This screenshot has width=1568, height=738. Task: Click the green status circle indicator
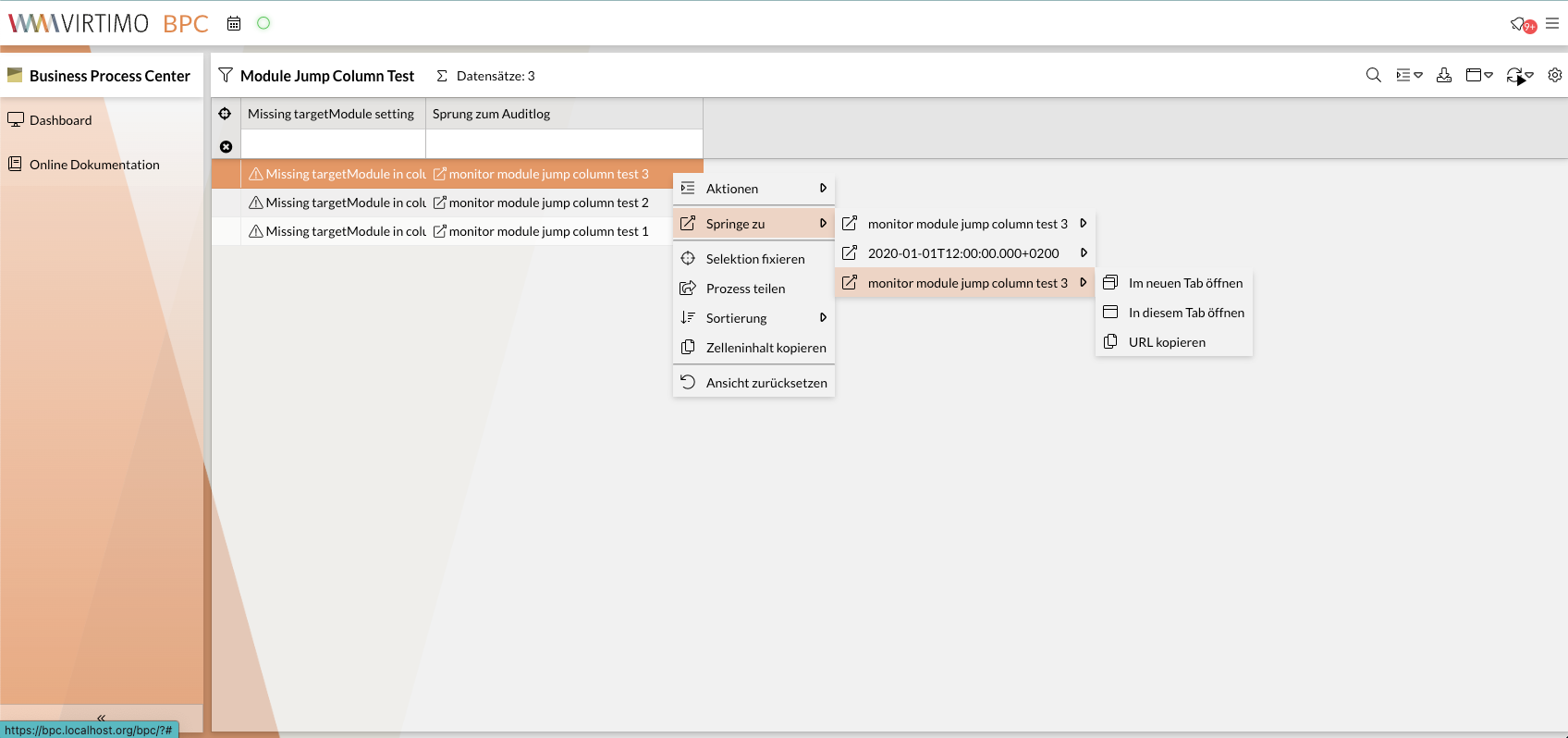[263, 23]
